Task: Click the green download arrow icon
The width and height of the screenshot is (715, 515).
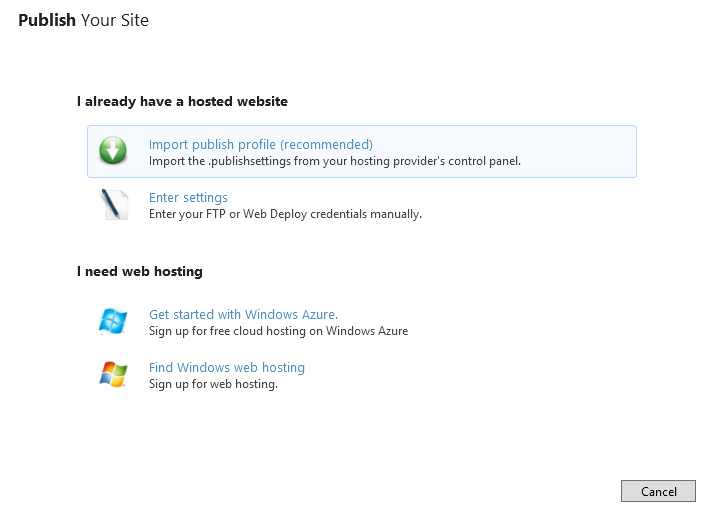Action: [113, 150]
